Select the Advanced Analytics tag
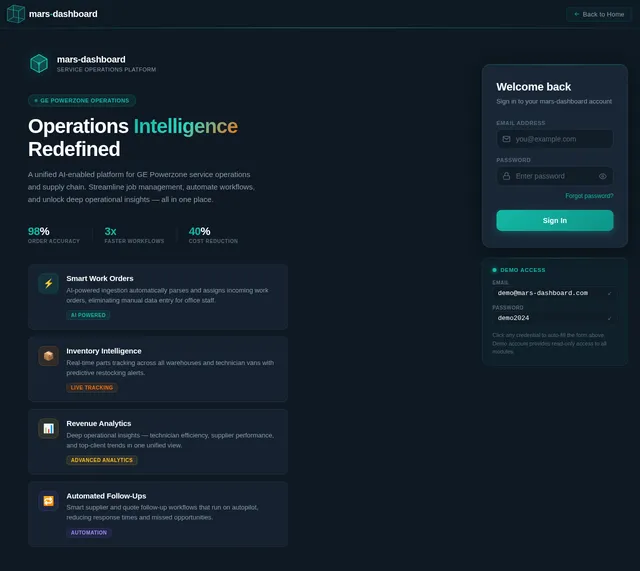This screenshot has width=640, height=571. pos(102,460)
